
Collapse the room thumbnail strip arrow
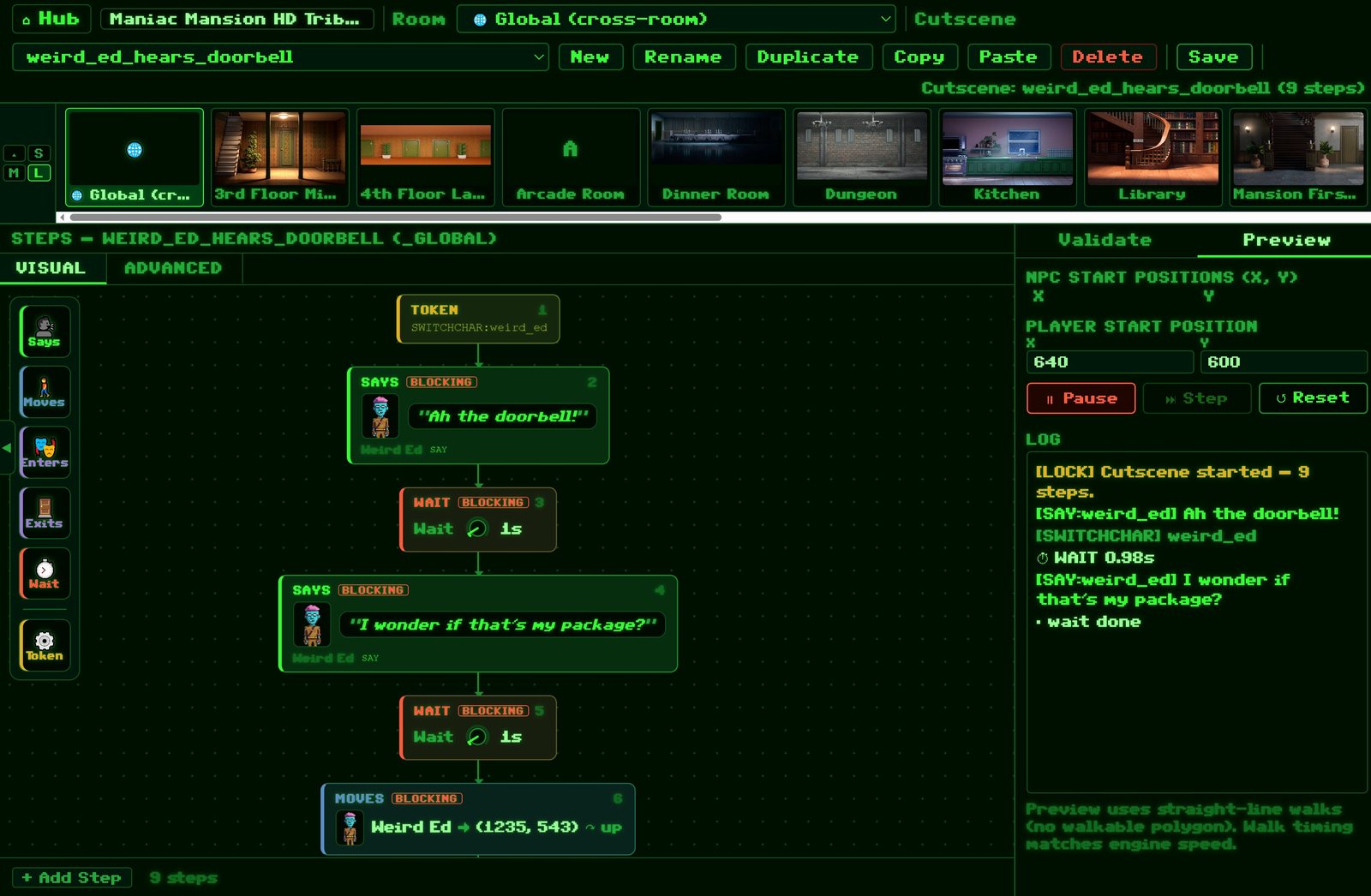(x=14, y=153)
